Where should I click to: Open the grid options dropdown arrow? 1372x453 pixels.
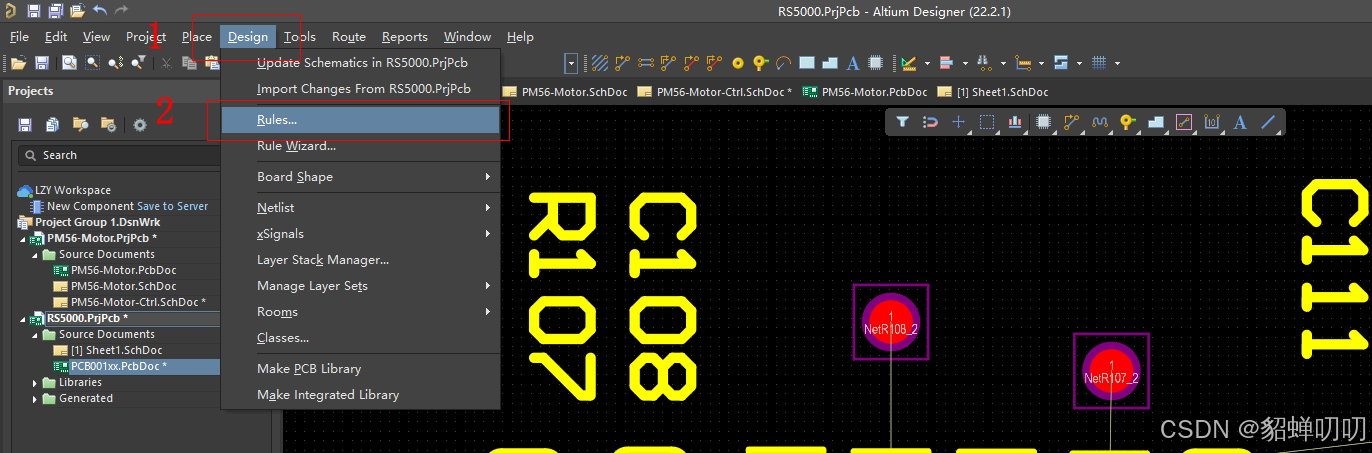1117,63
